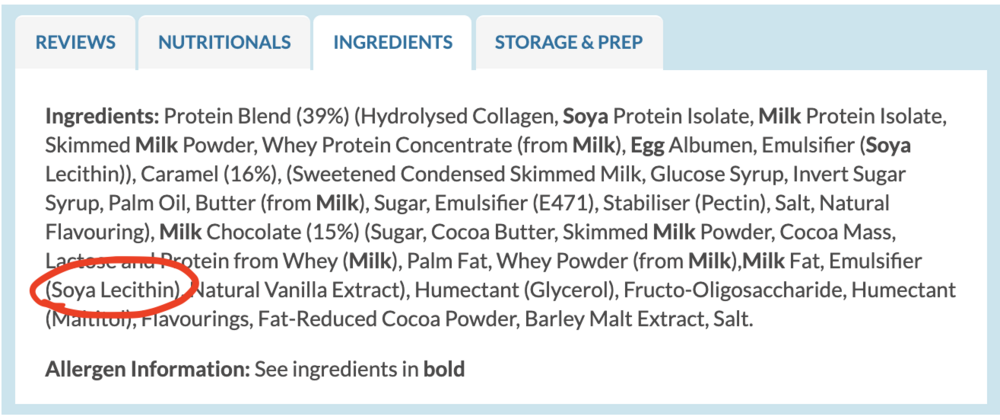Select the Ingredients tab
The image size is (1000, 420).
point(393,43)
